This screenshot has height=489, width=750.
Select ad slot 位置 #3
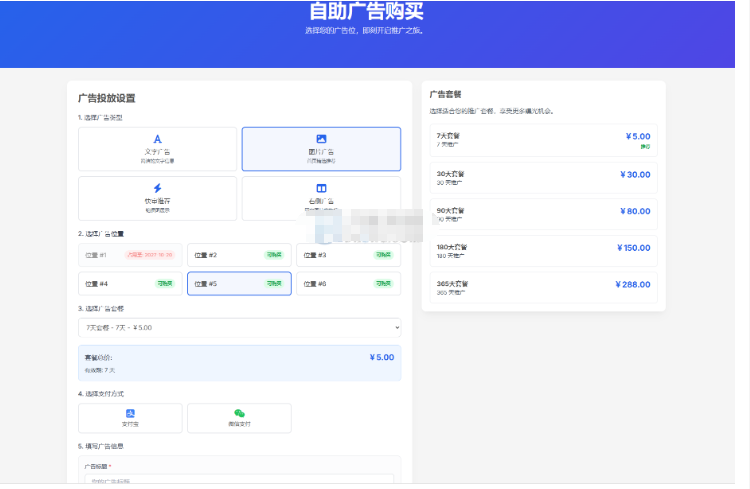point(348,255)
